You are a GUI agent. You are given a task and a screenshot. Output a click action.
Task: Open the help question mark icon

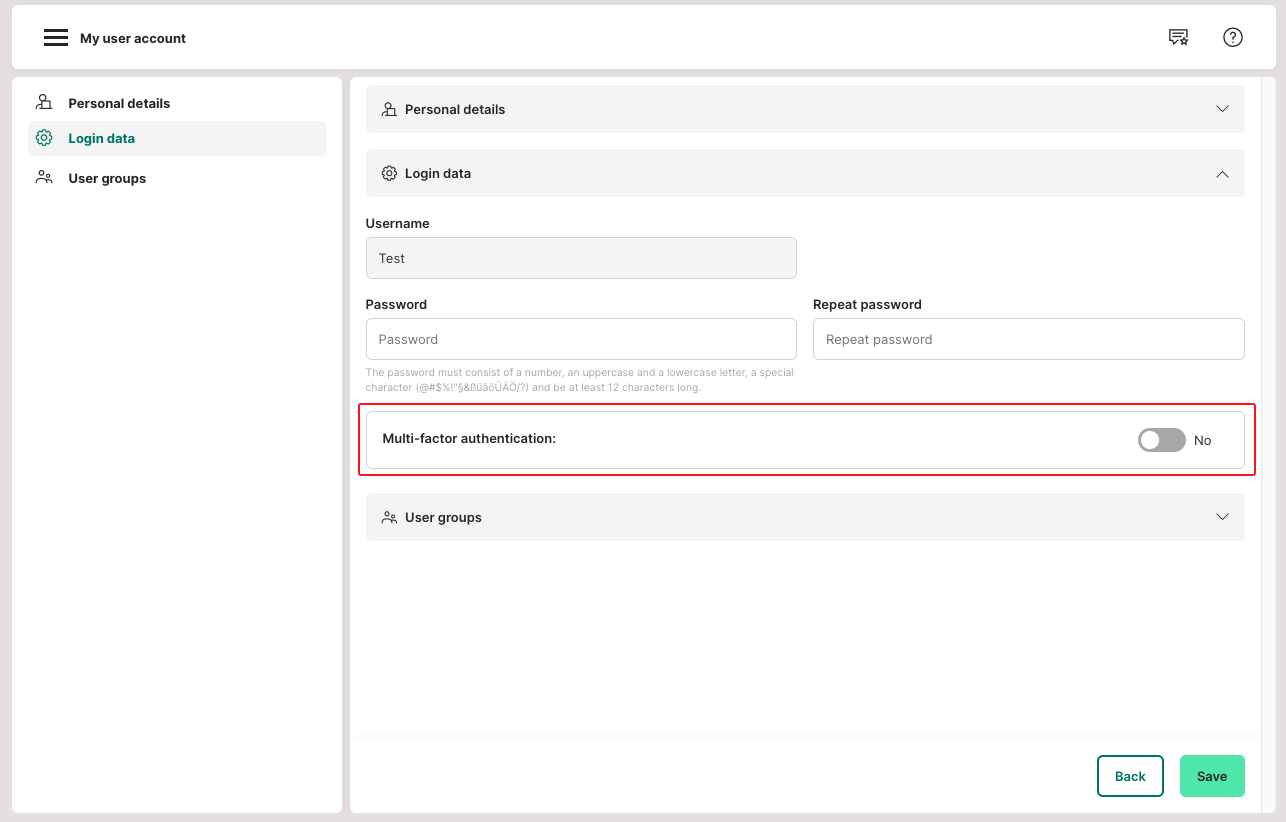point(1233,38)
